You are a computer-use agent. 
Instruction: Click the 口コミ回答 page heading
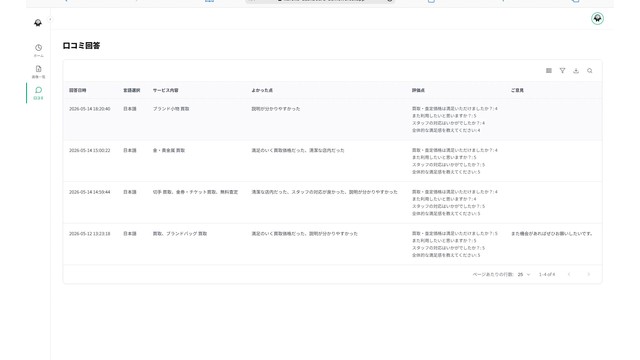[x=81, y=46]
